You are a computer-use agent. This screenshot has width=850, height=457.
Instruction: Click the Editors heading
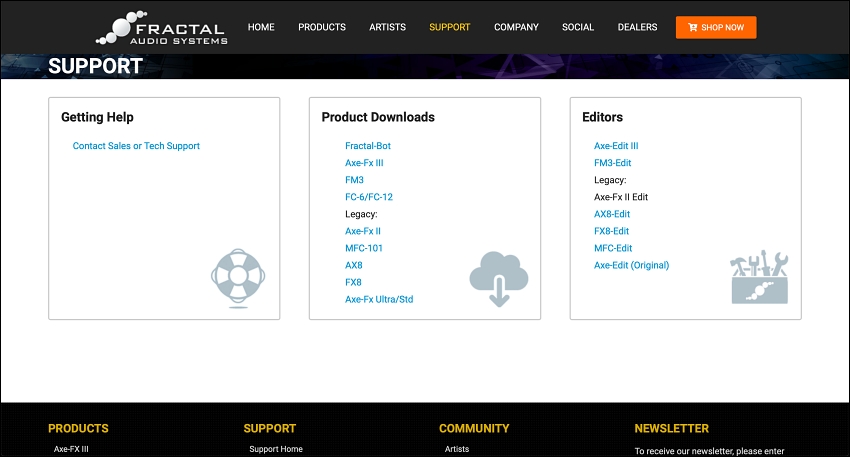(x=602, y=117)
